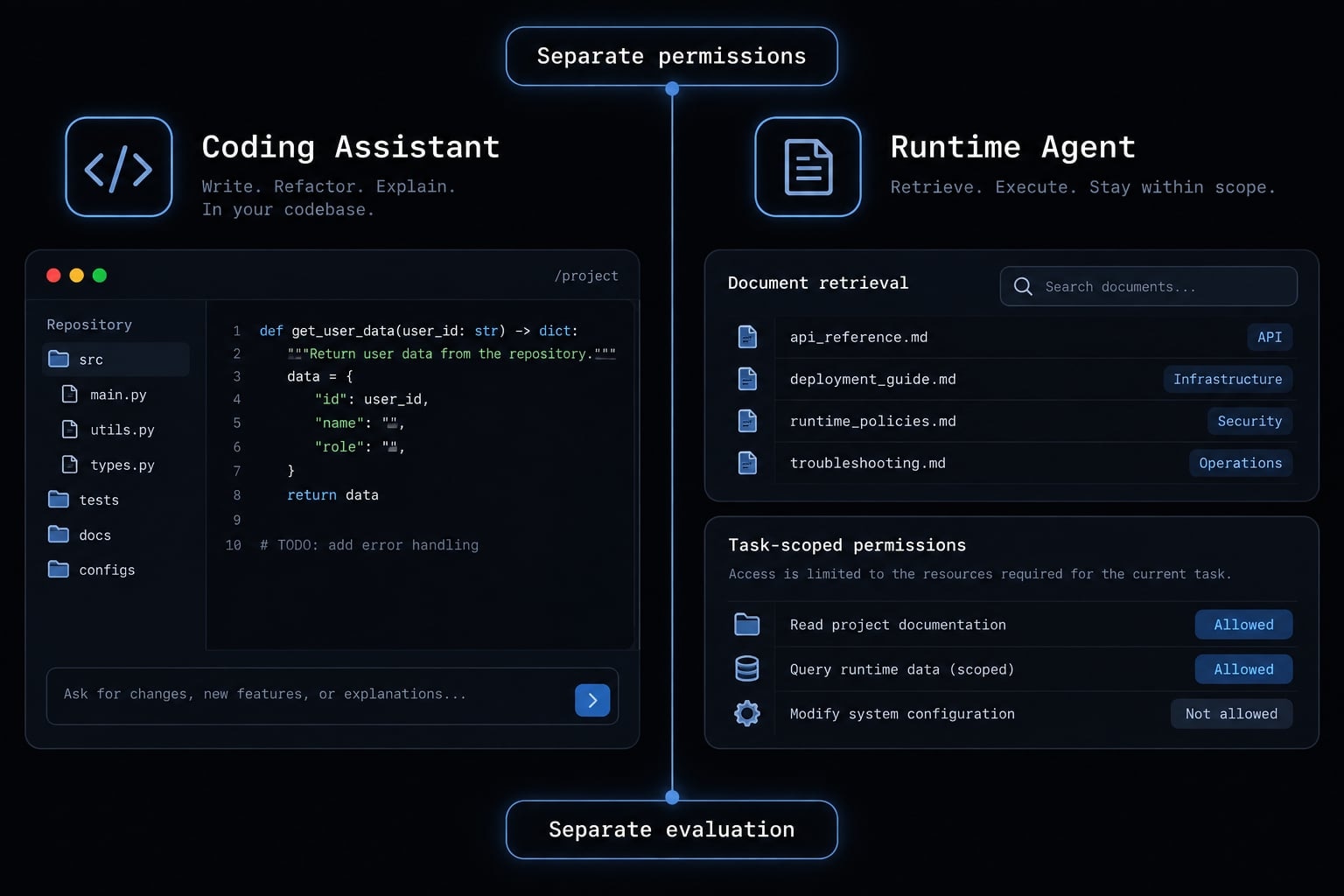Click the TODO add error handling comment

369,545
